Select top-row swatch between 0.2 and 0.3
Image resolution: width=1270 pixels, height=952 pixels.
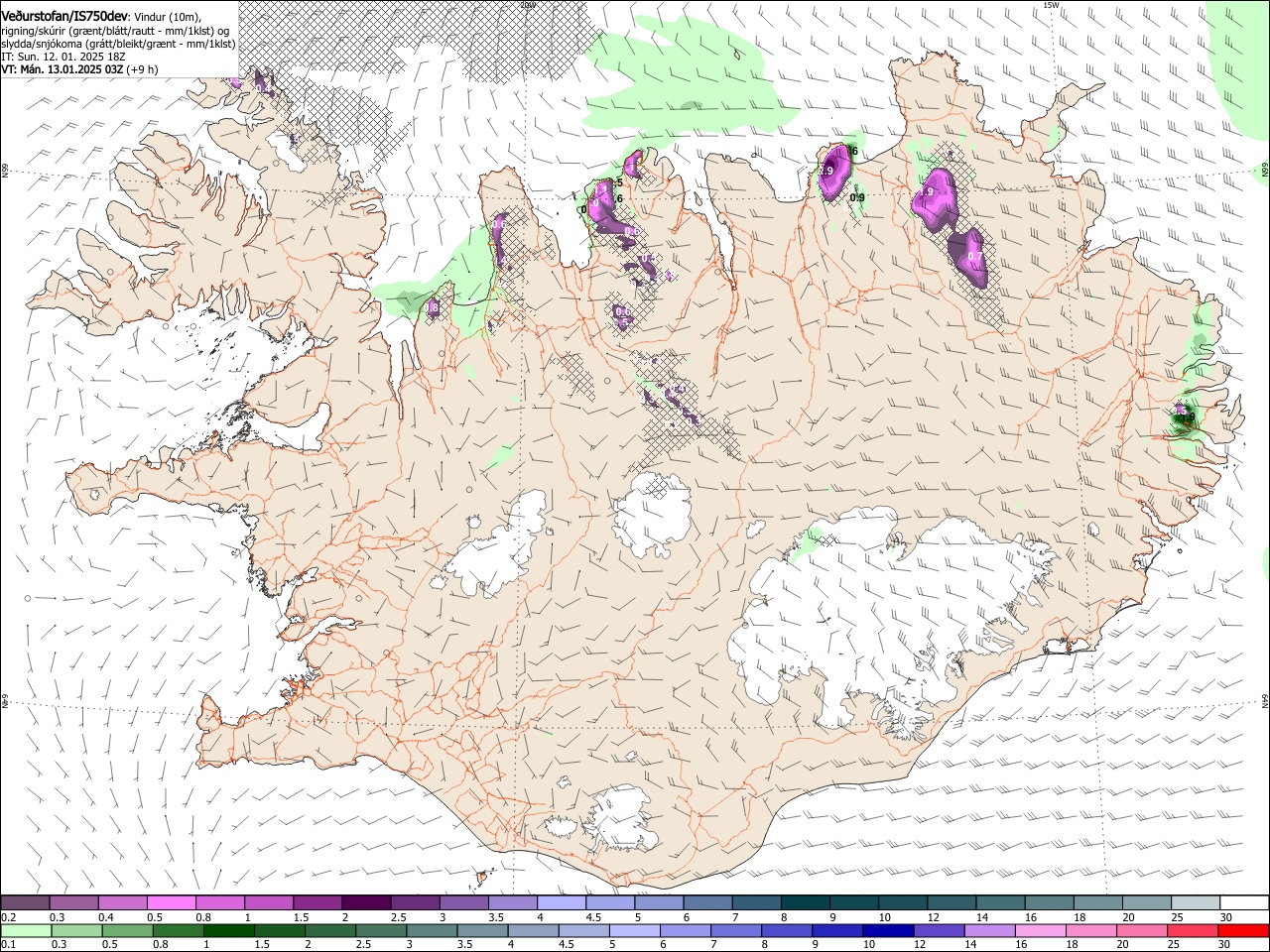pyautogui.click(x=25, y=902)
